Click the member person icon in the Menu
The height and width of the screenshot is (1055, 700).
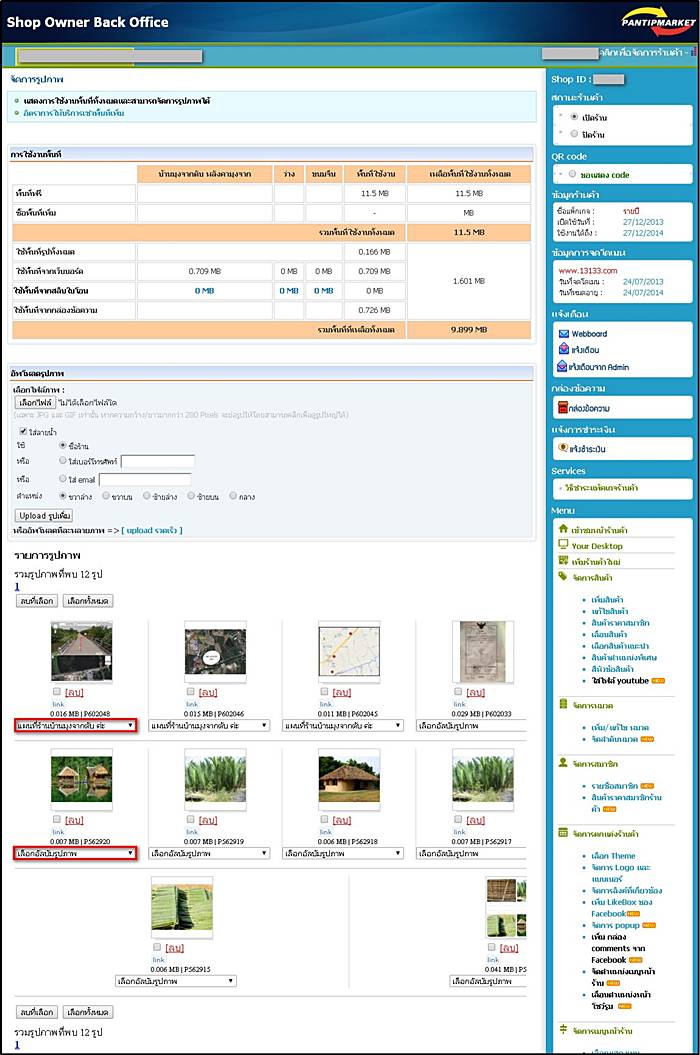click(564, 763)
